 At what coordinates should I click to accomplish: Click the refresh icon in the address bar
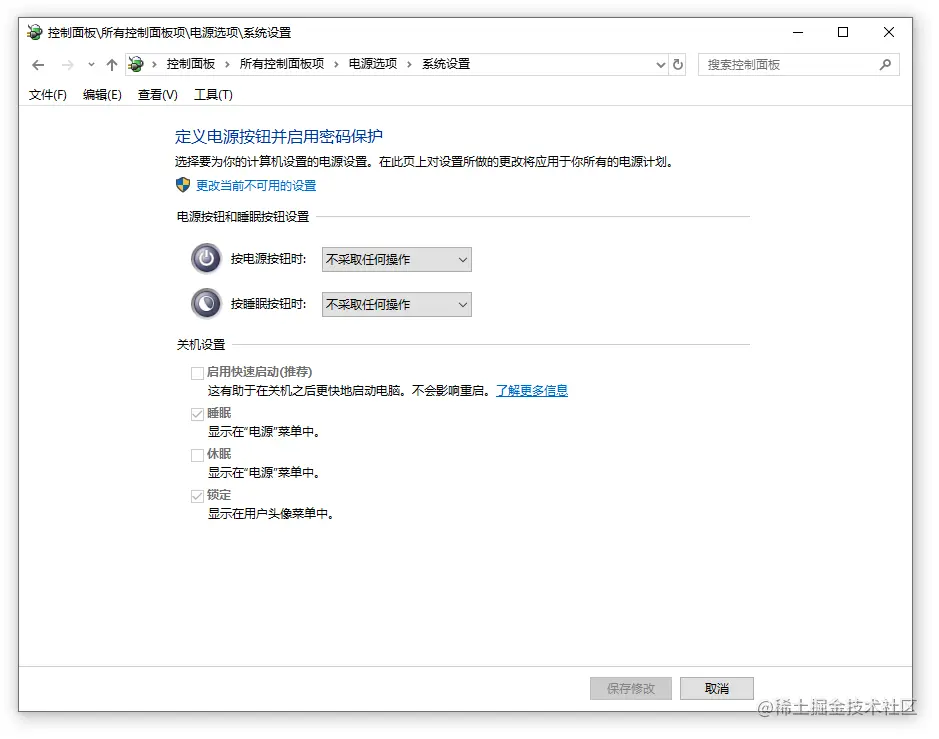(678, 64)
